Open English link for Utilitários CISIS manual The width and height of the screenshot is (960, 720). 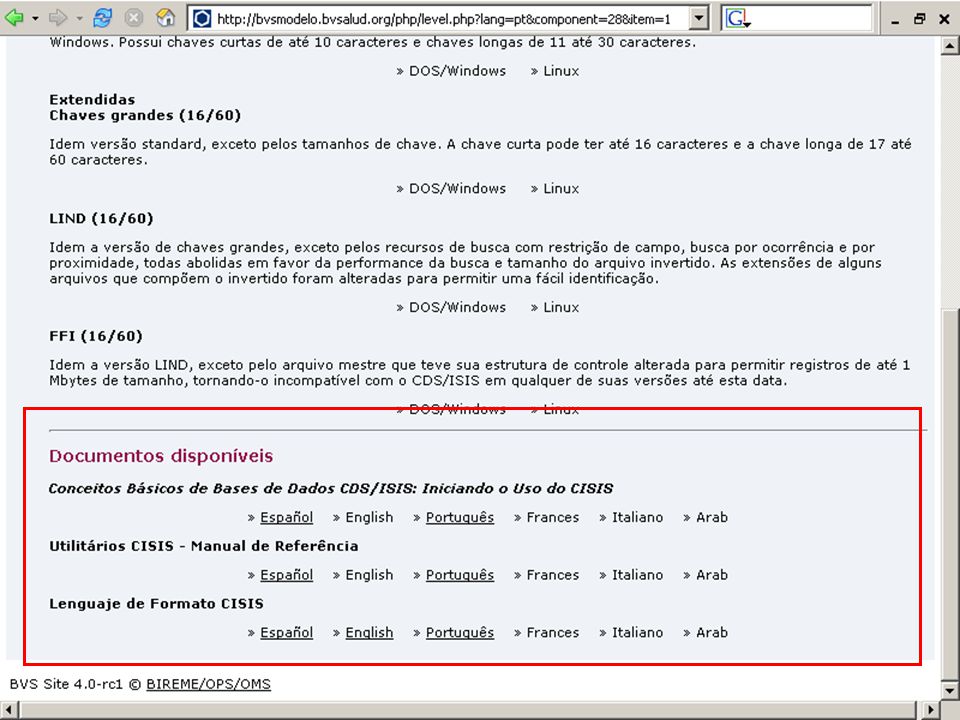click(x=369, y=576)
